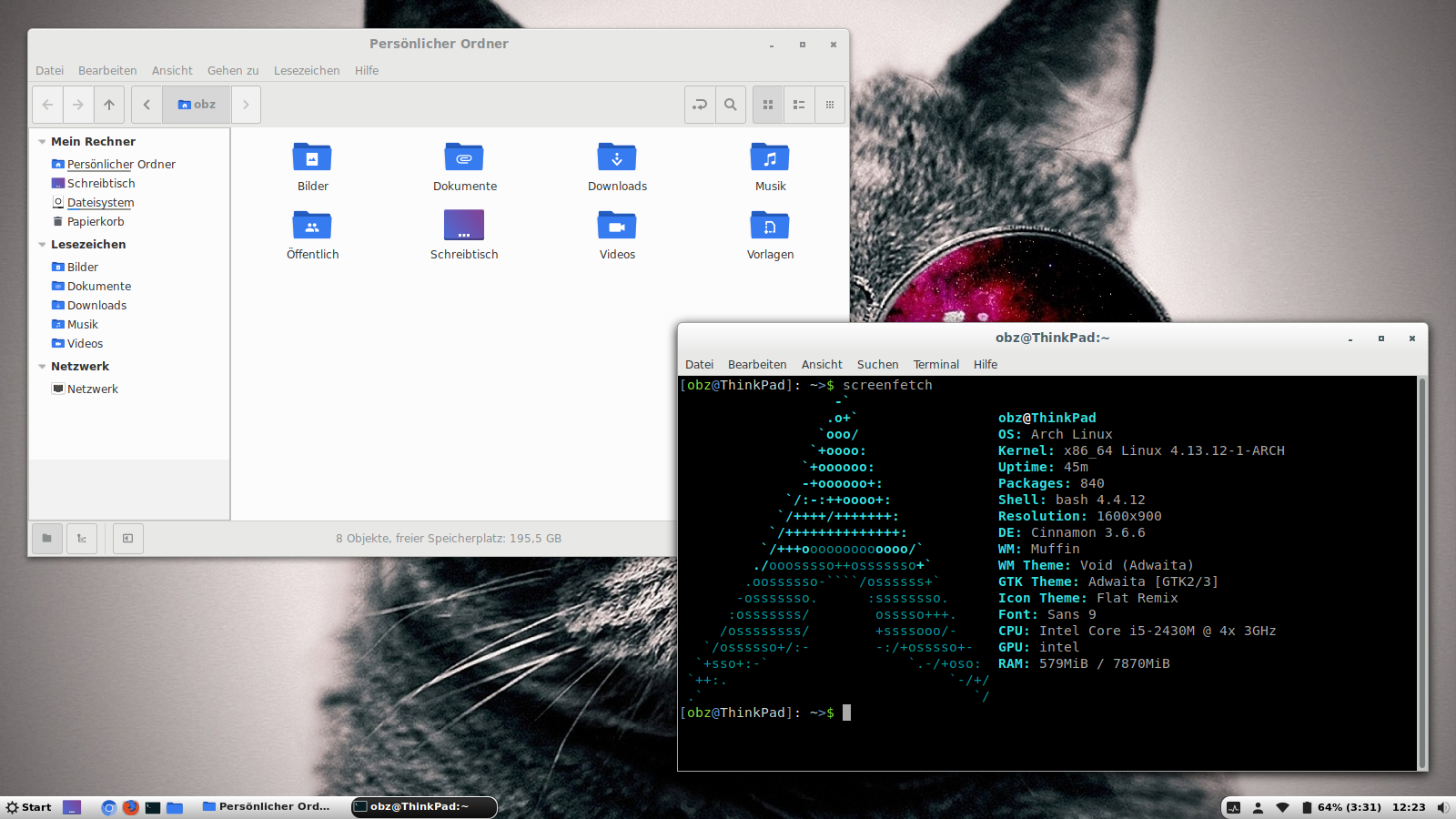The height and width of the screenshot is (819, 1456).
Task: Select the Downloads folder icon
Action: (x=617, y=157)
